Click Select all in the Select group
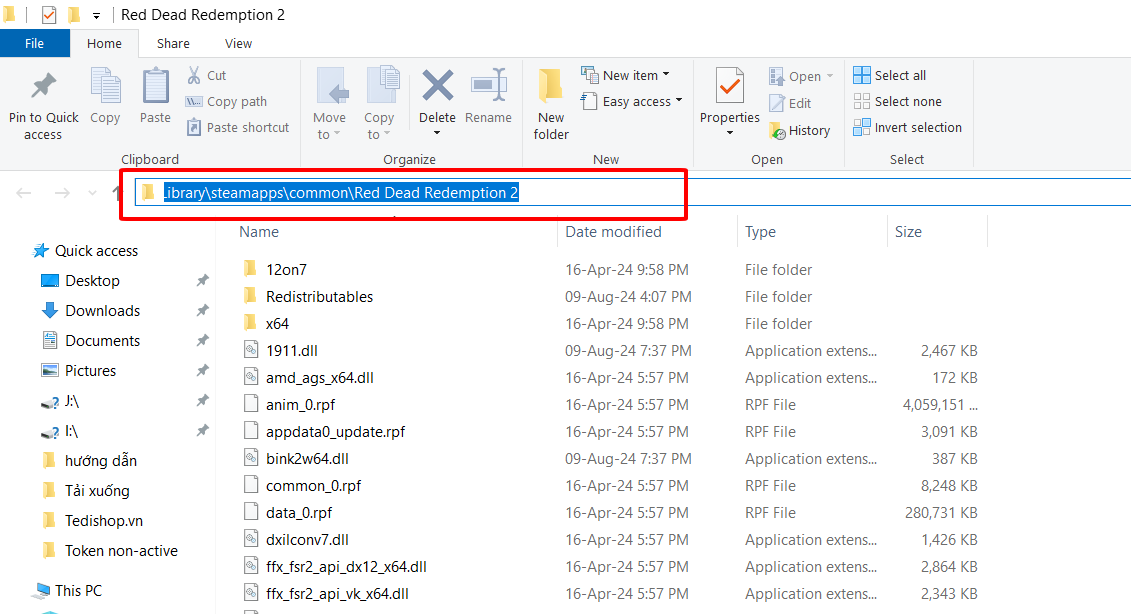This screenshot has width=1131, height=614. pyautogui.click(x=889, y=75)
